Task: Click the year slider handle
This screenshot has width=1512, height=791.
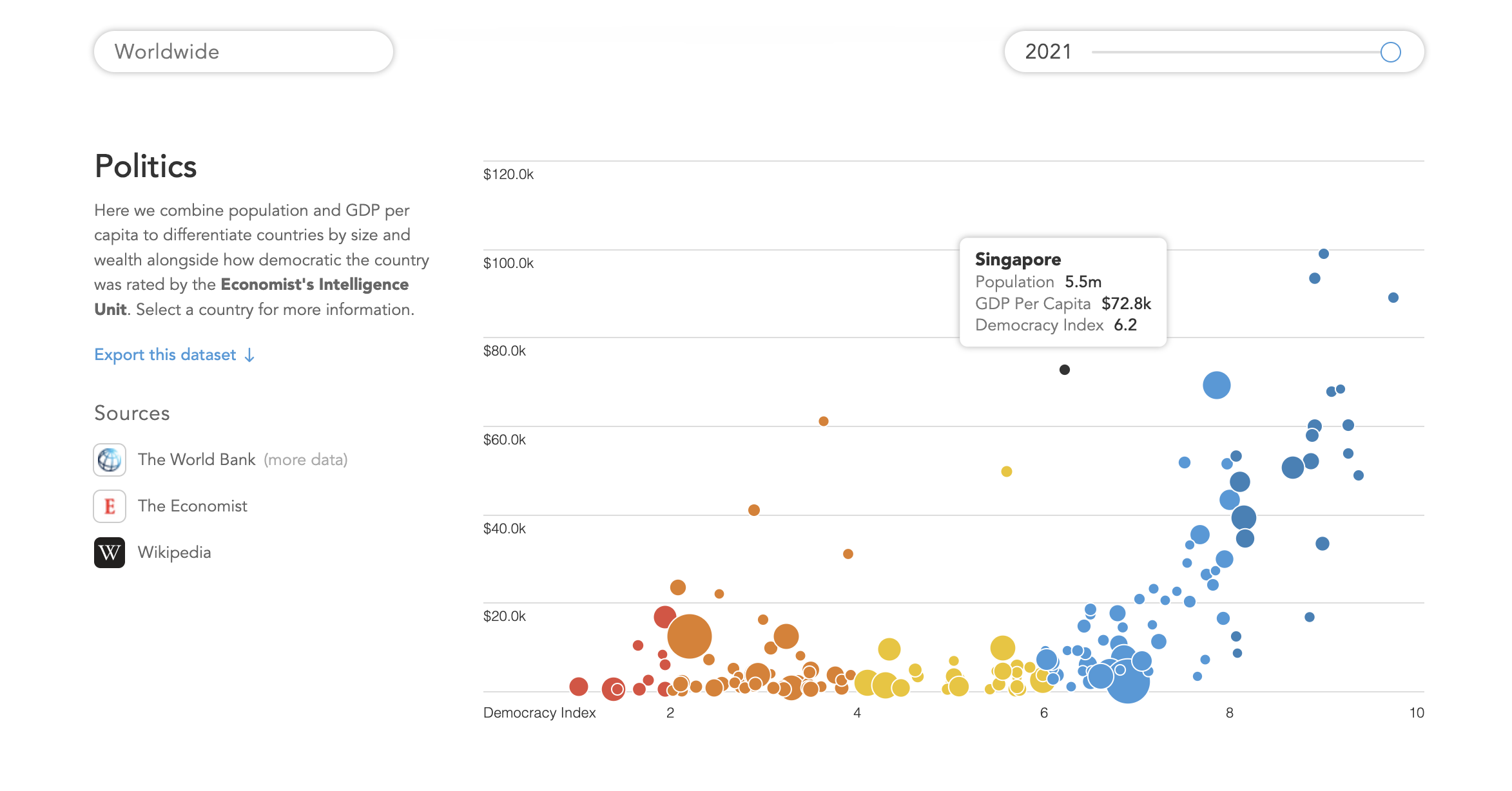Action: pos(1390,52)
